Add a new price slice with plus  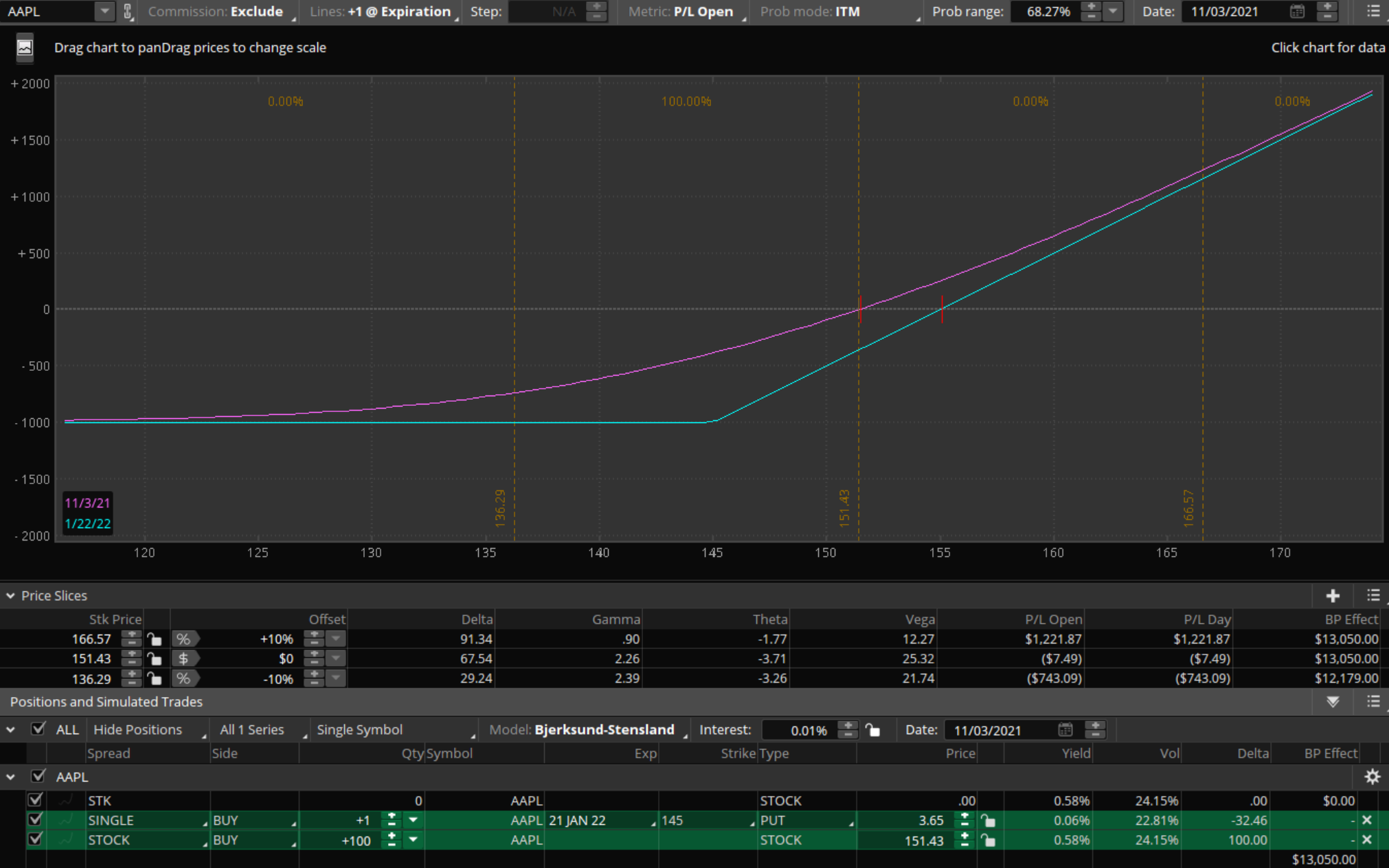point(1333,595)
